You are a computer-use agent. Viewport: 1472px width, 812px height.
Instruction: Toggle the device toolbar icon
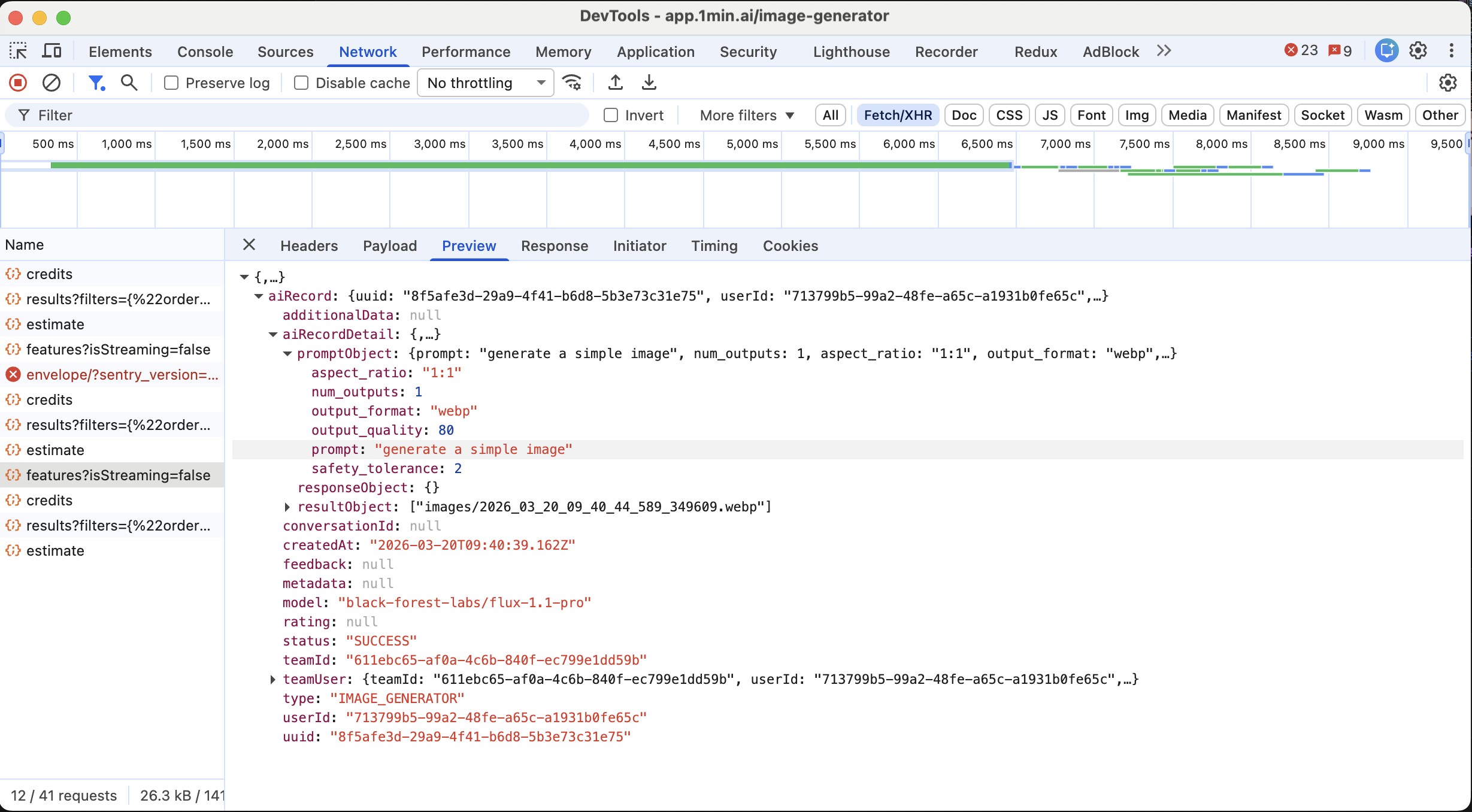pyautogui.click(x=52, y=51)
